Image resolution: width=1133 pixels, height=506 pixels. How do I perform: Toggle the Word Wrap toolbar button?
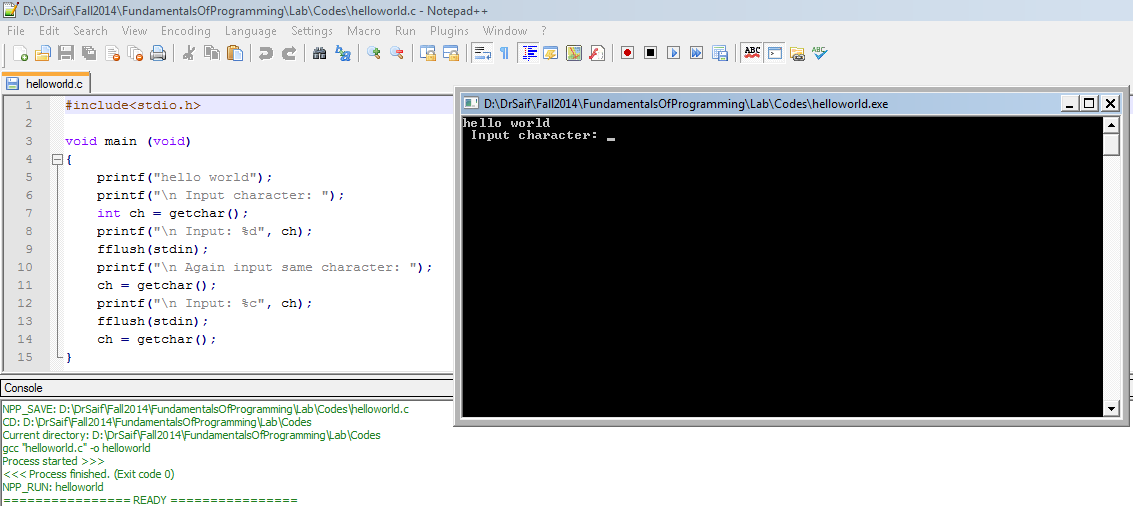(x=482, y=53)
